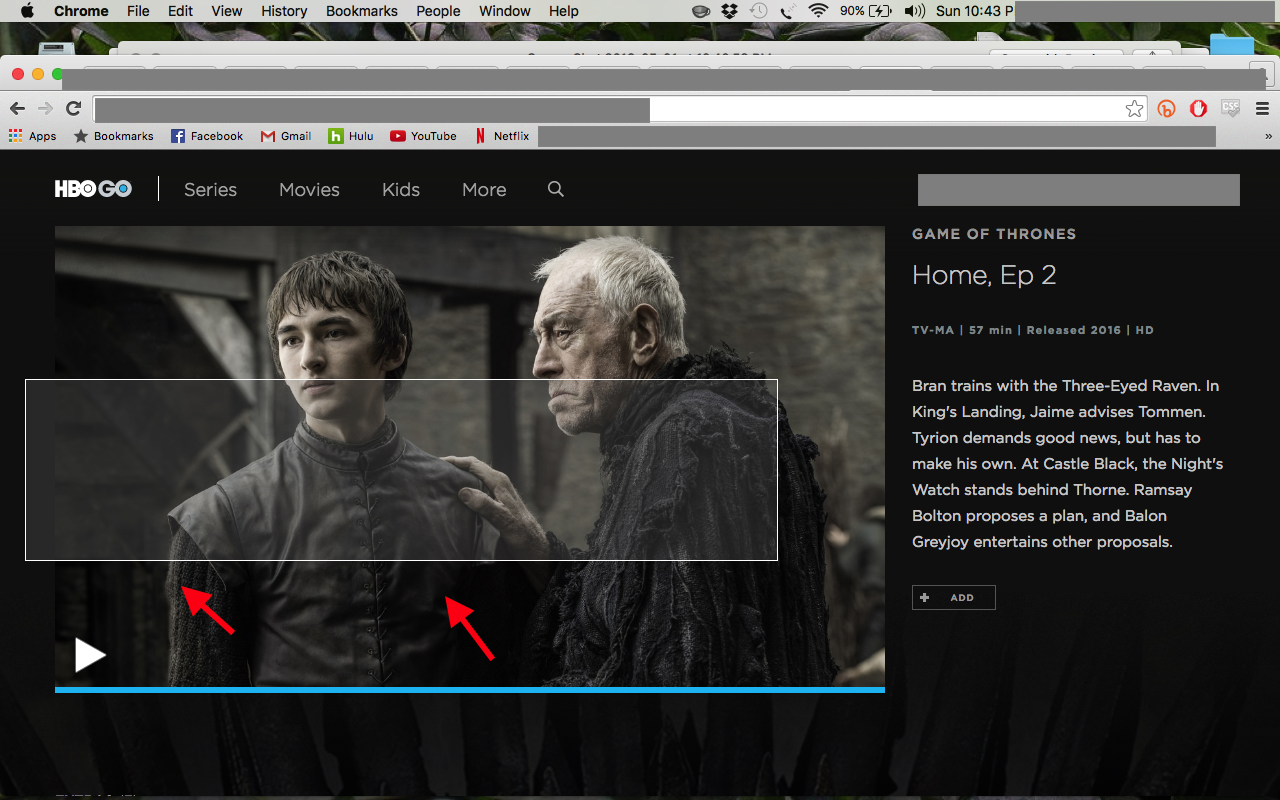Click the episode video thumbnail image
The height and width of the screenshot is (800, 1280).
coord(470,456)
